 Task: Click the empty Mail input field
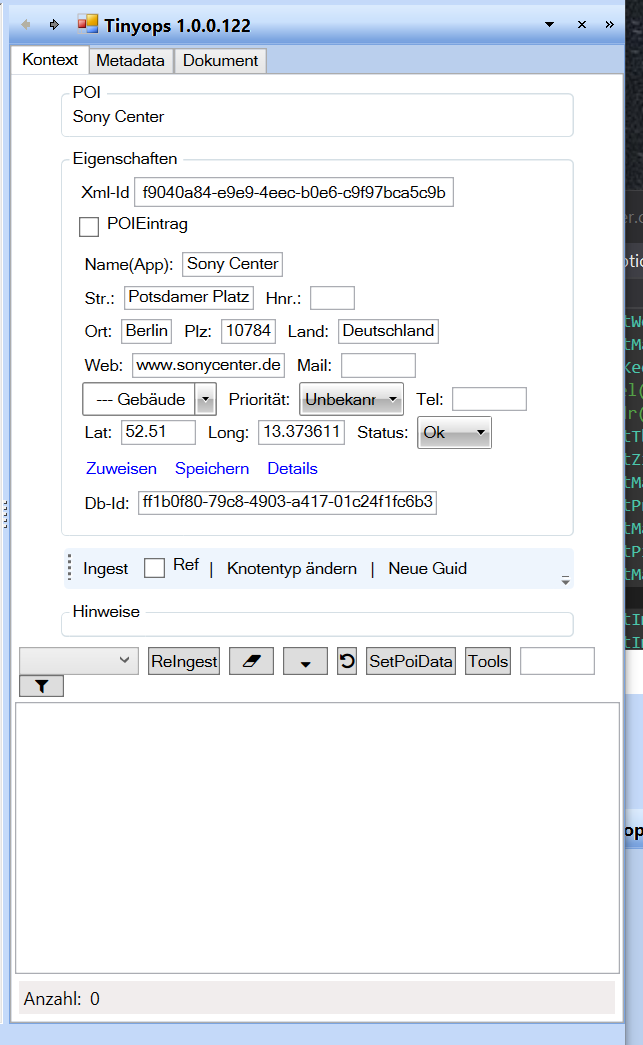tap(378, 365)
